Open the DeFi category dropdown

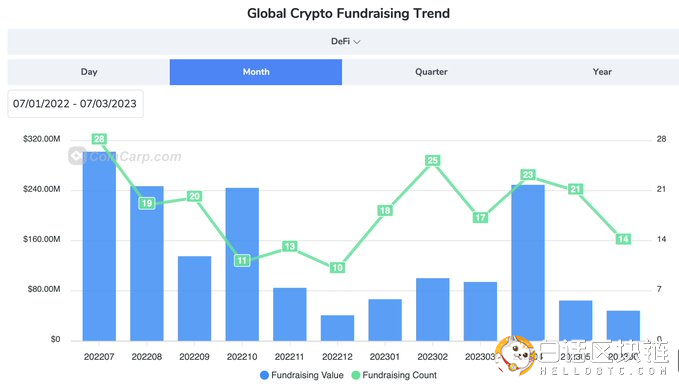(345, 42)
